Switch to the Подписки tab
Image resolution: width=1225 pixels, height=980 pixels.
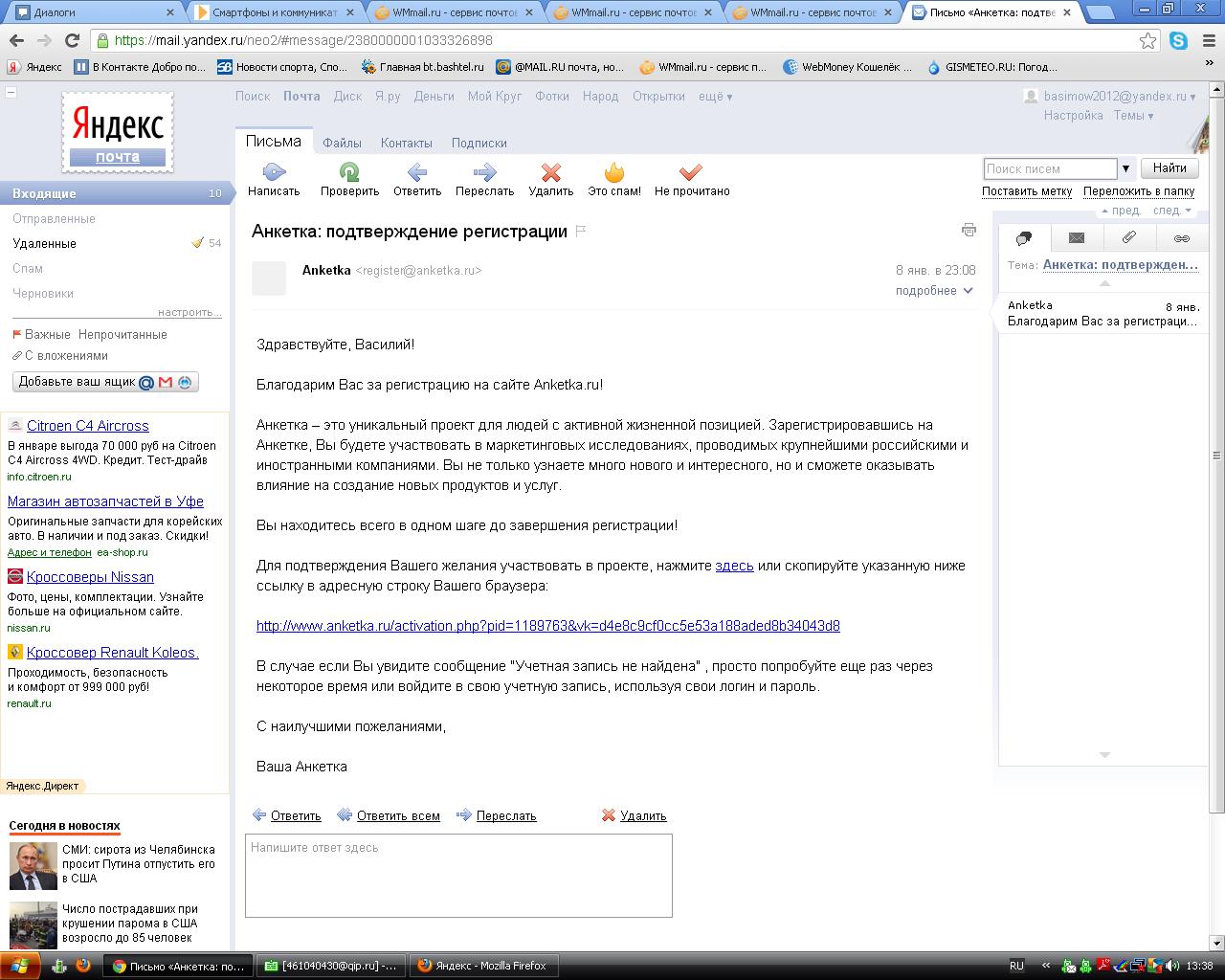pyautogui.click(x=479, y=143)
